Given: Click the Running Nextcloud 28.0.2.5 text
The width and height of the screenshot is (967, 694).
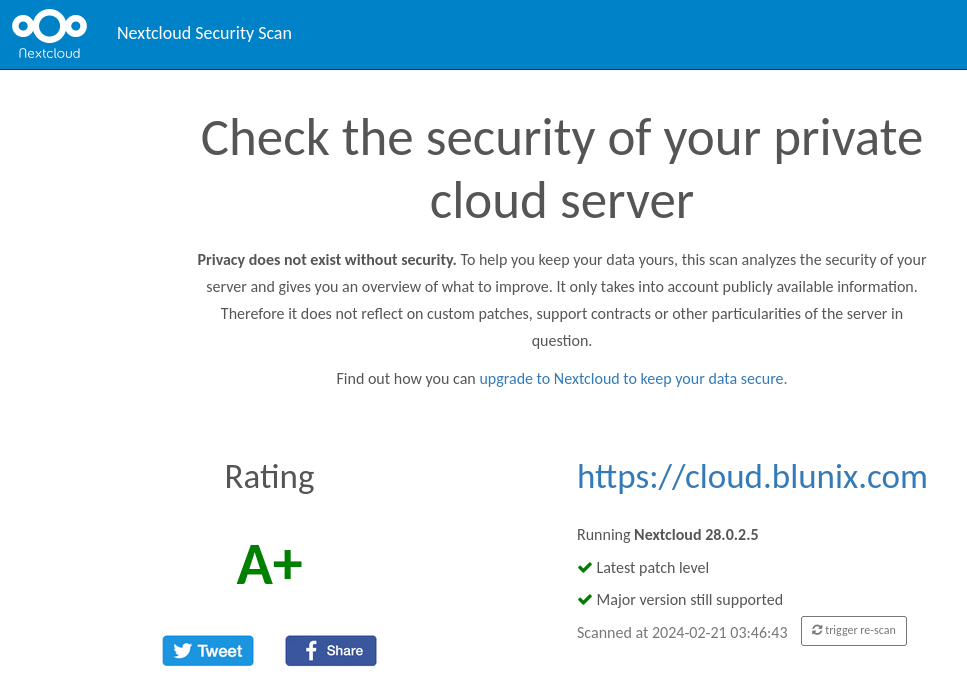Looking at the screenshot, I should pos(667,534).
